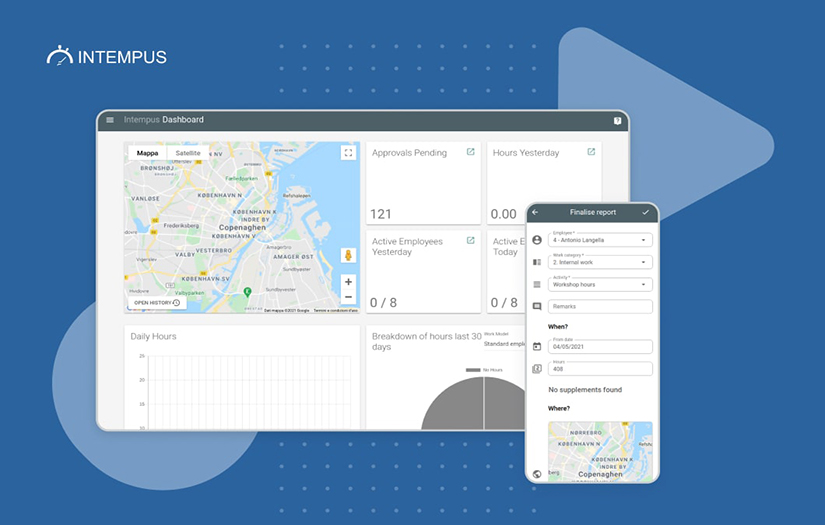Viewport: 825px width, 525px height.
Task: Open Active Employees Yesterday details icon
Action: [x=470, y=240]
